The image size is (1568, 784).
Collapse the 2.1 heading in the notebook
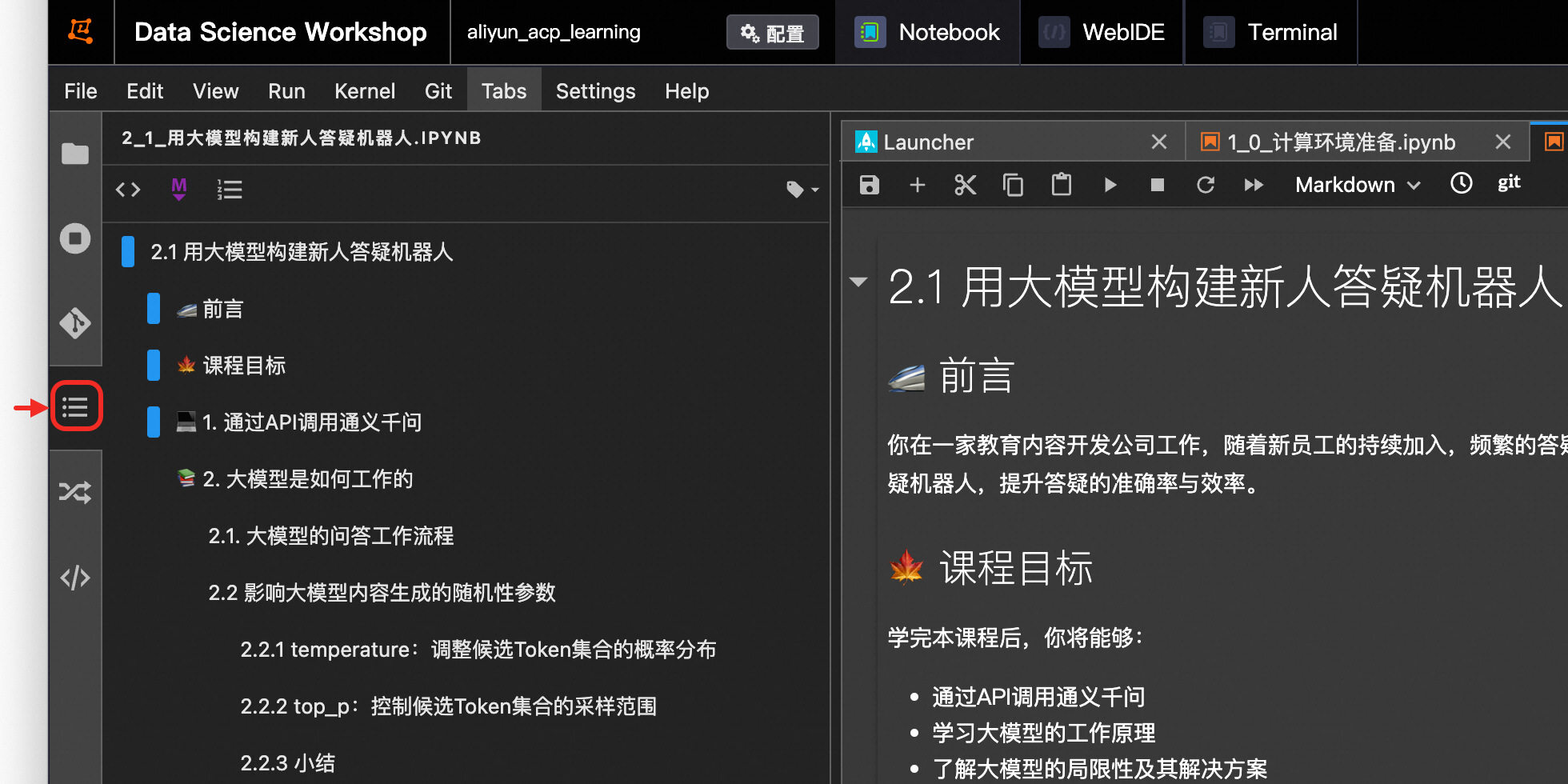coord(858,282)
